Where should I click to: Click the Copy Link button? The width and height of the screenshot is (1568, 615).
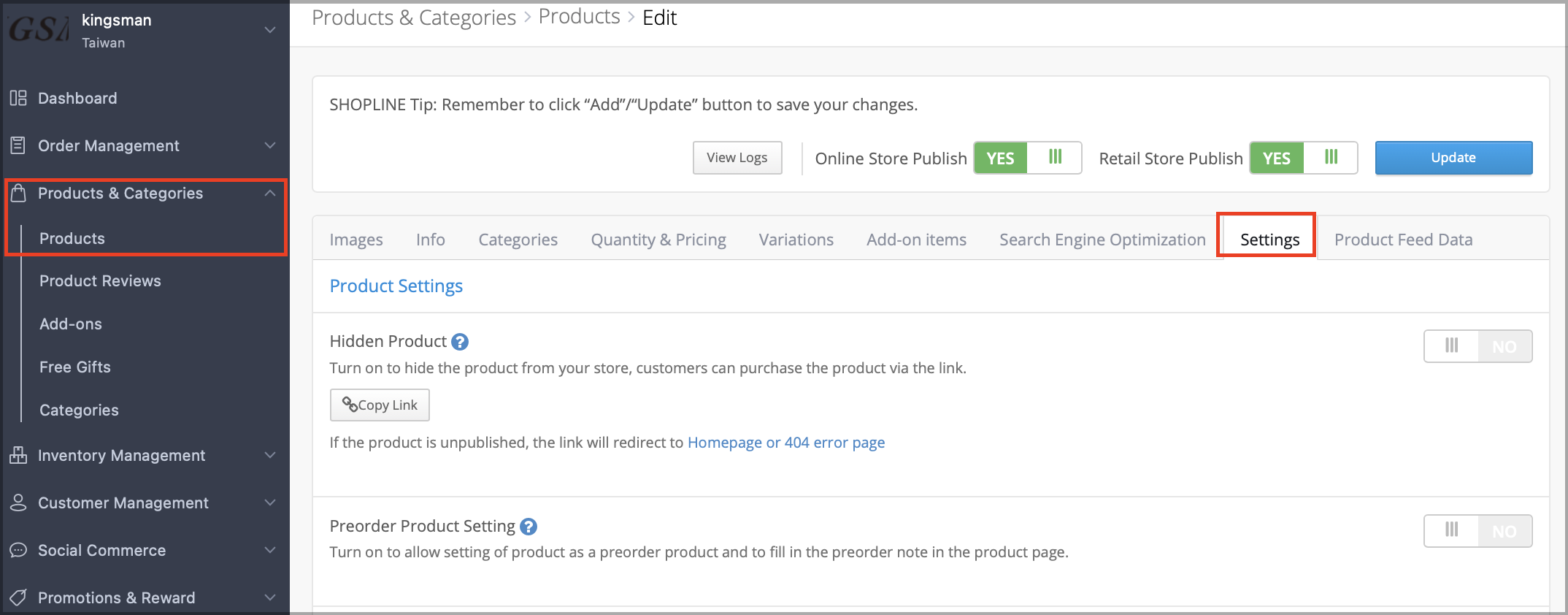click(380, 405)
